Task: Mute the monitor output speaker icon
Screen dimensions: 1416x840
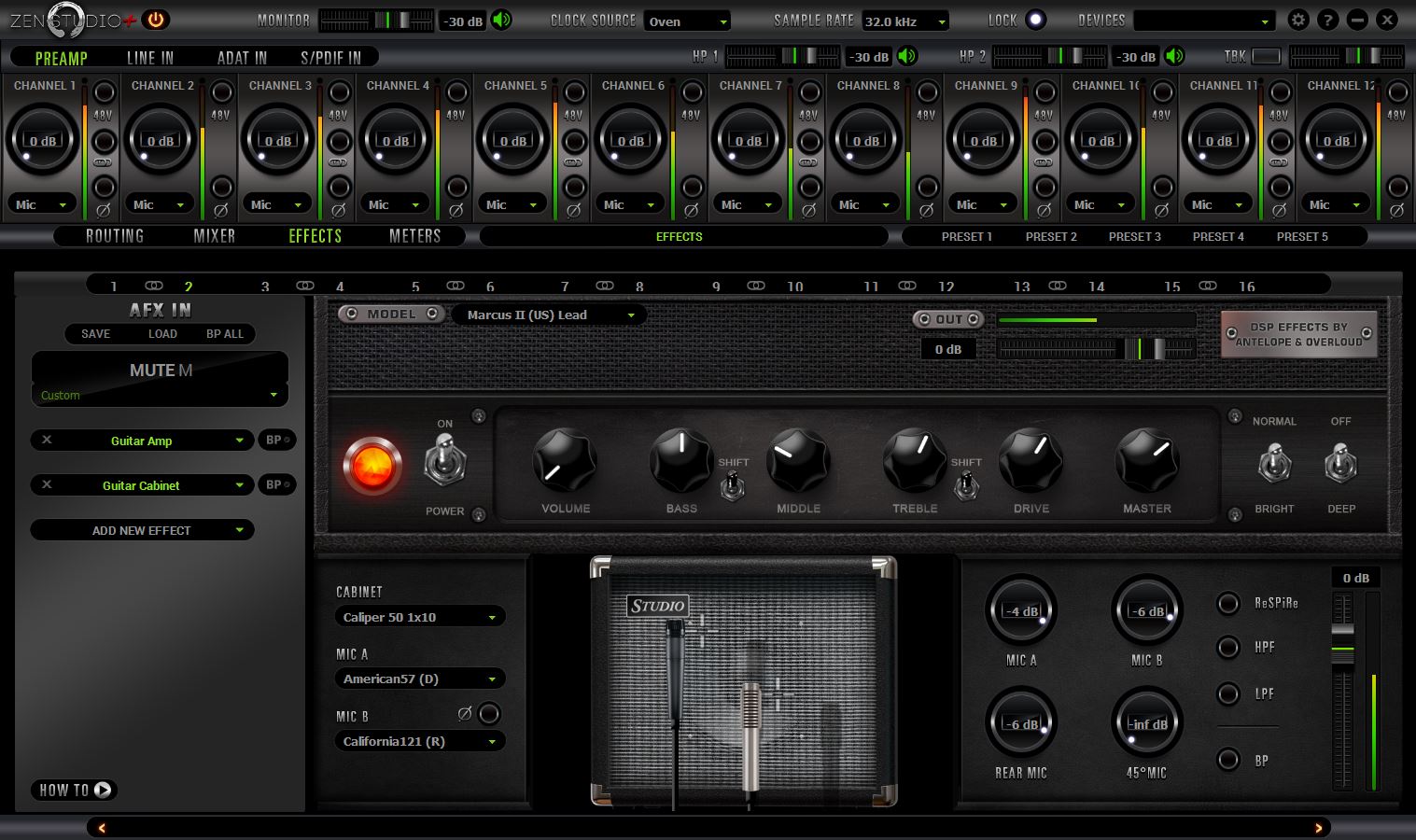Action: click(x=502, y=20)
